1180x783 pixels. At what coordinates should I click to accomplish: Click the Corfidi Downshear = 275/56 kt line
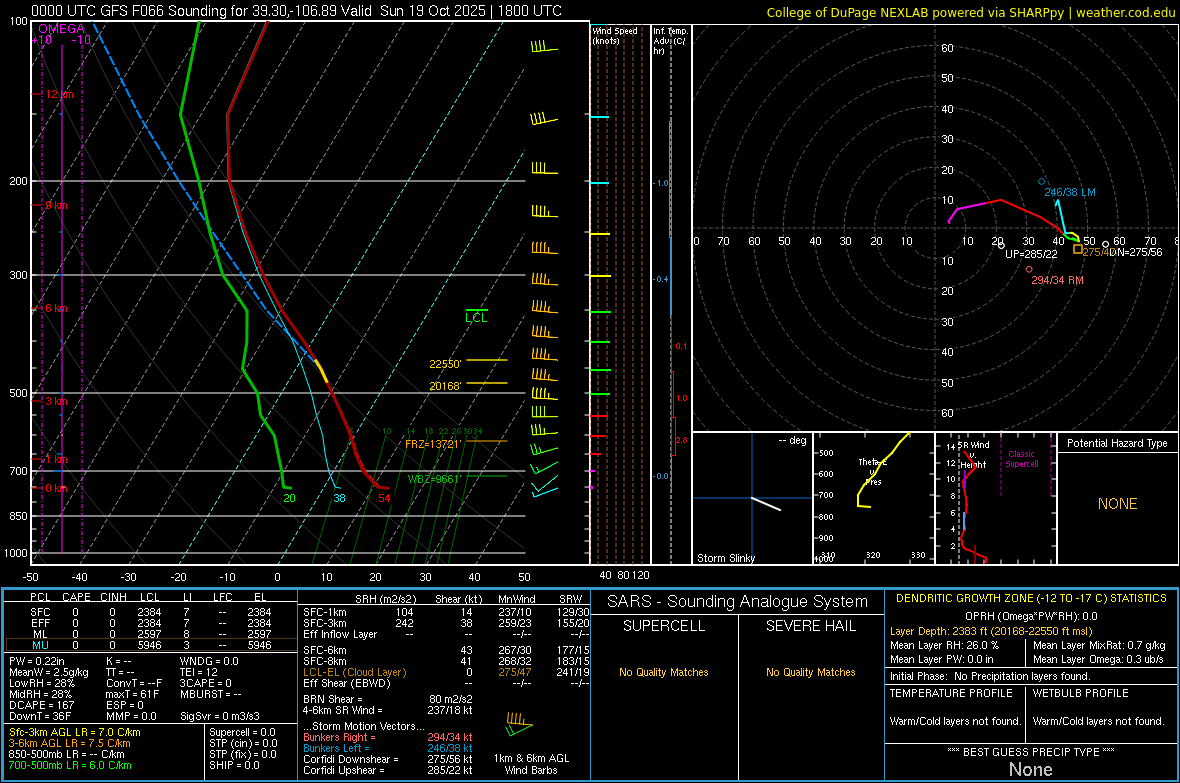[x=388, y=759]
